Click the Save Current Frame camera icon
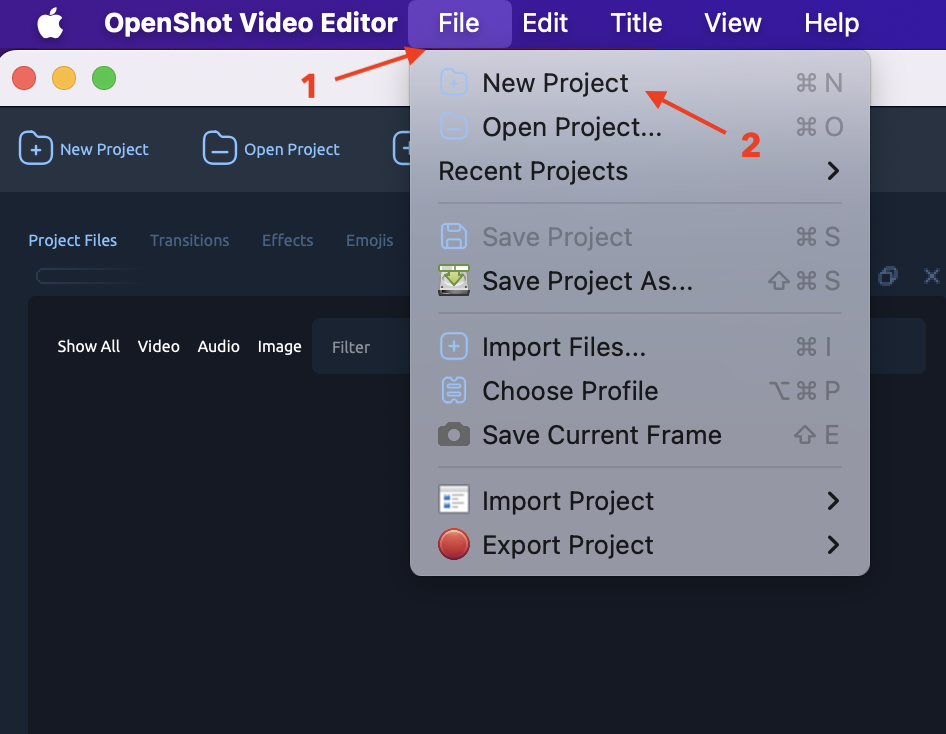 [454, 435]
